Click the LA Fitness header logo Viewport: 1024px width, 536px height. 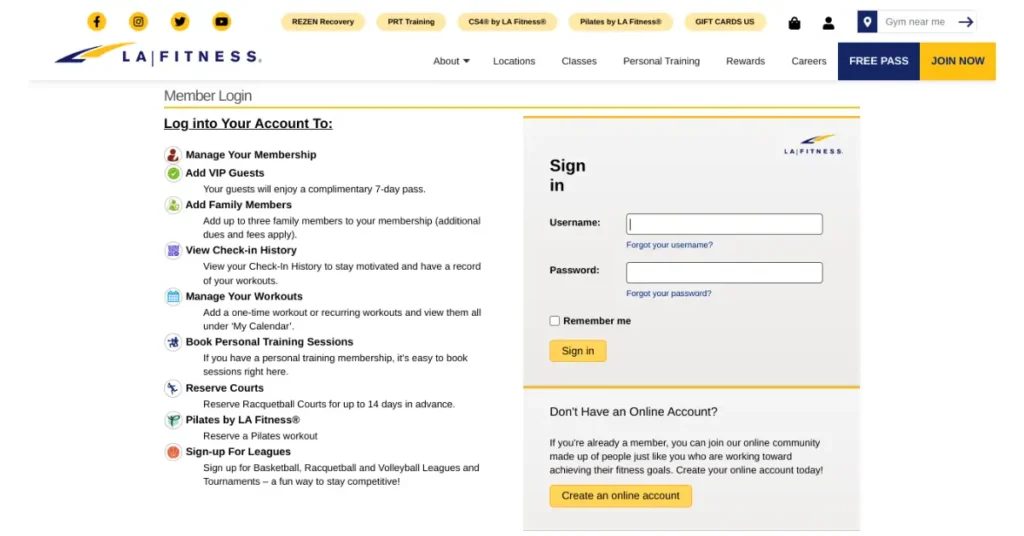click(x=158, y=55)
